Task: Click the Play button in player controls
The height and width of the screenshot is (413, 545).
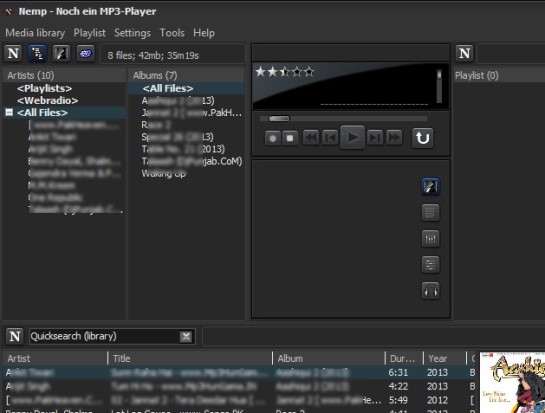Action: coord(352,137)
